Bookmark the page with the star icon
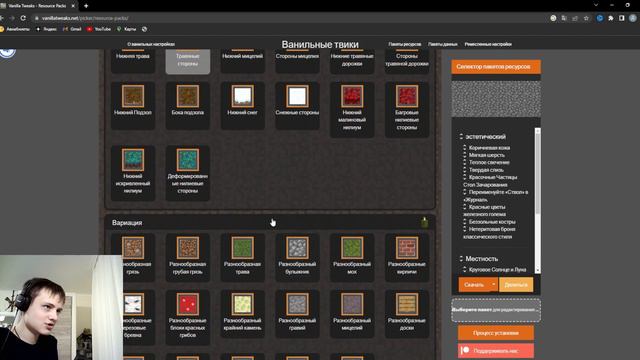The height and width of the screenshot is (360, 640). click(x=586, y=18)
